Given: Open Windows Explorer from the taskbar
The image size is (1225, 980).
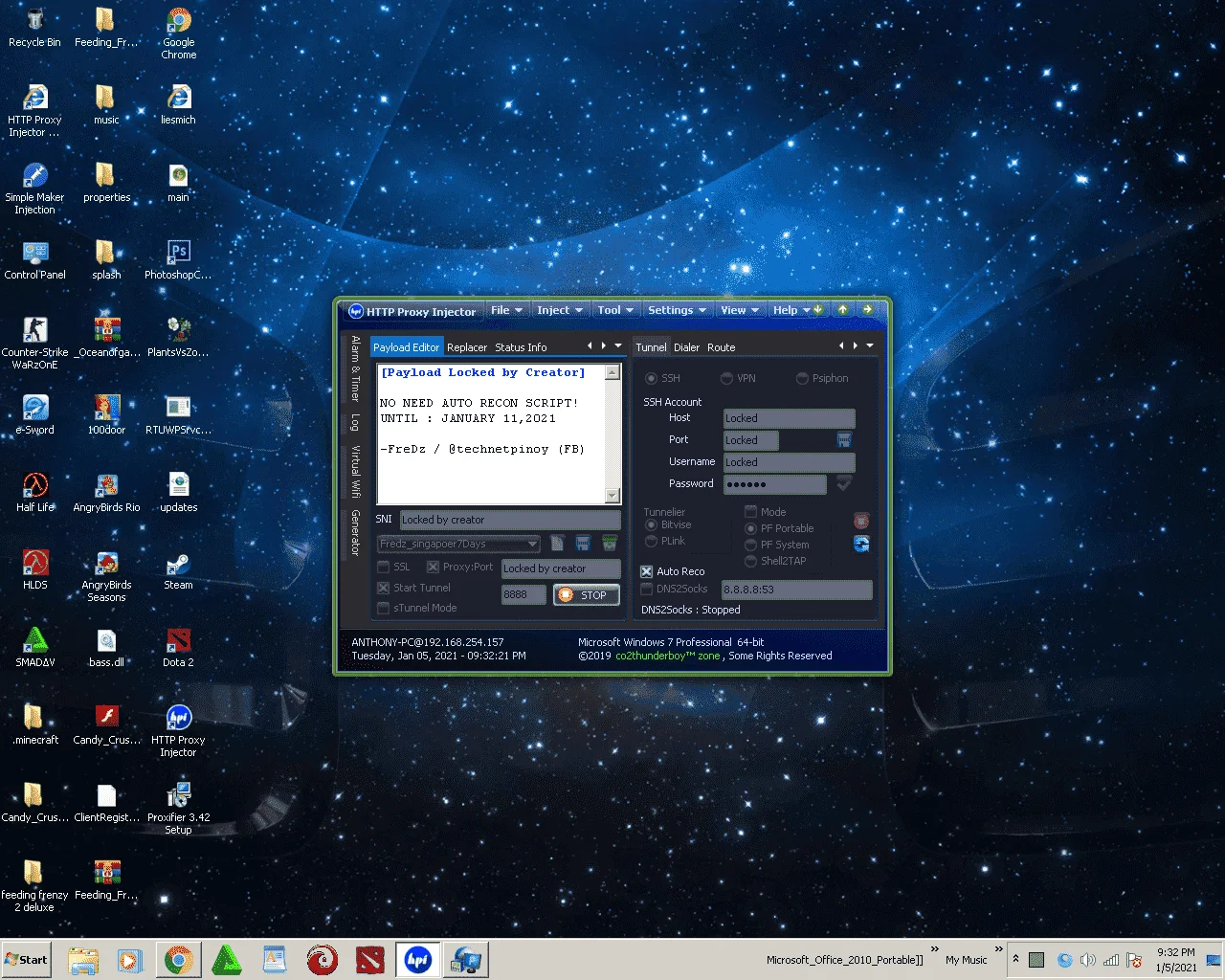Looking at the screenshot, I should 83,960.
